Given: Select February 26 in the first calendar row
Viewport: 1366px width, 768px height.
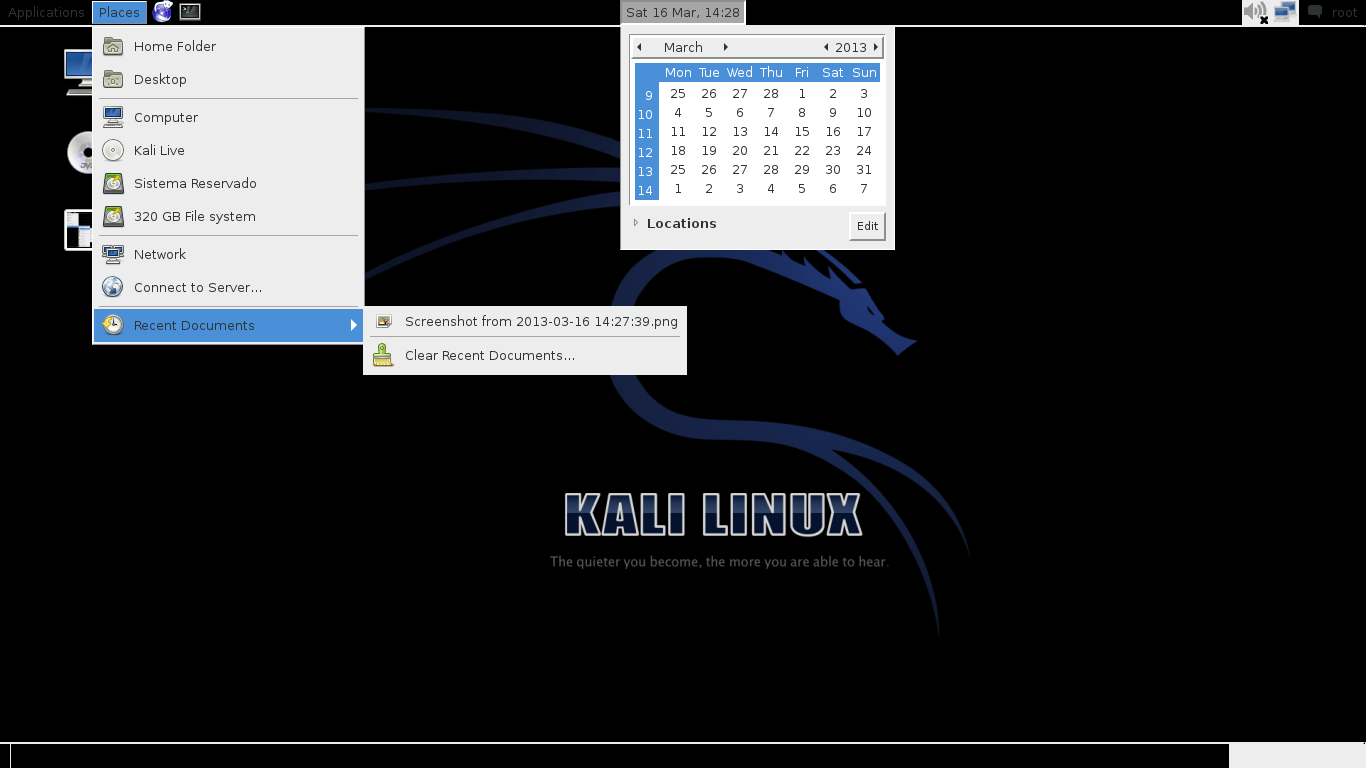Looking at the screenshot, I should [x=709, y=93].
